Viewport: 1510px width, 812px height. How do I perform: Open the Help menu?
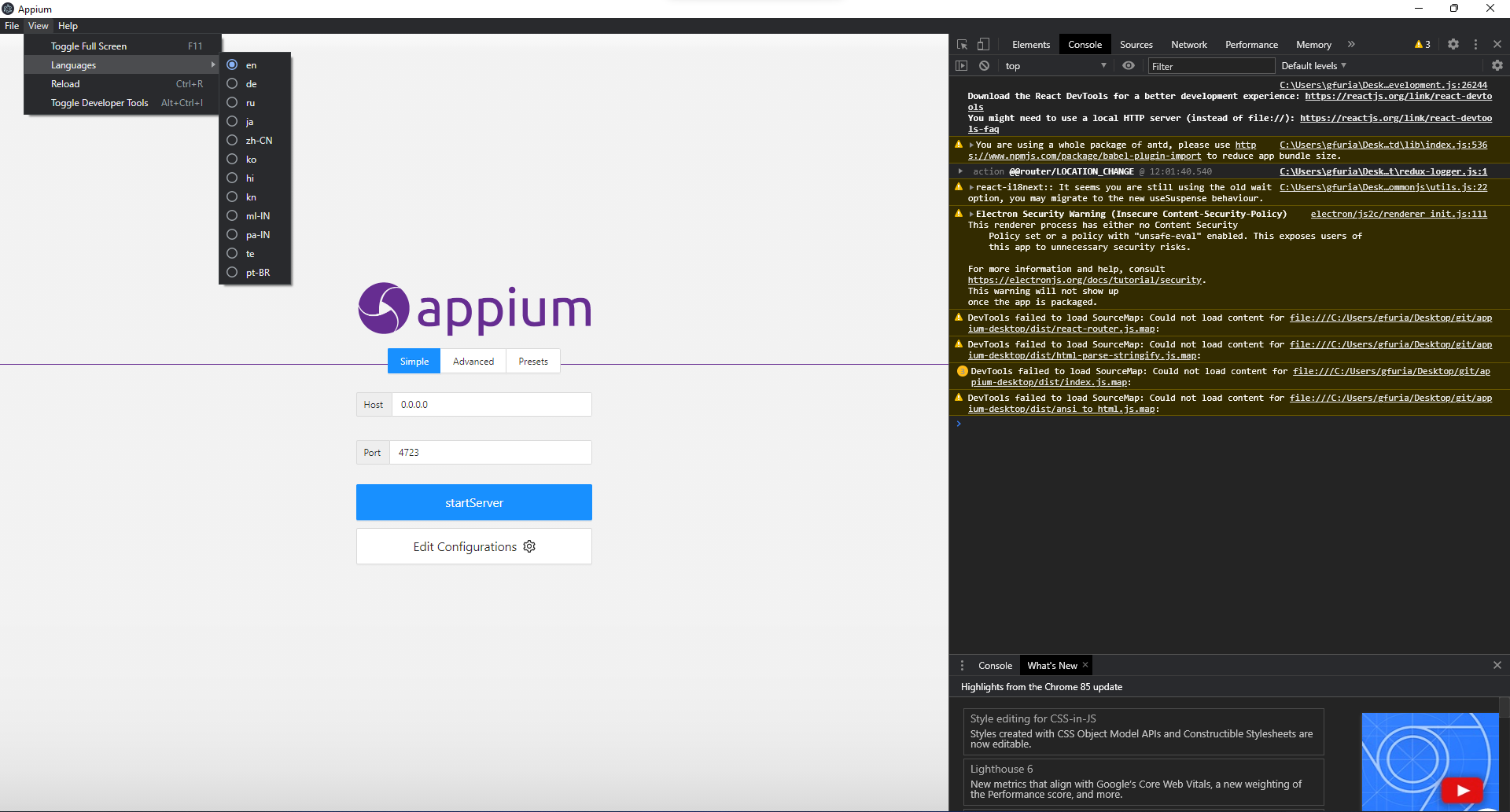[68, 26]
